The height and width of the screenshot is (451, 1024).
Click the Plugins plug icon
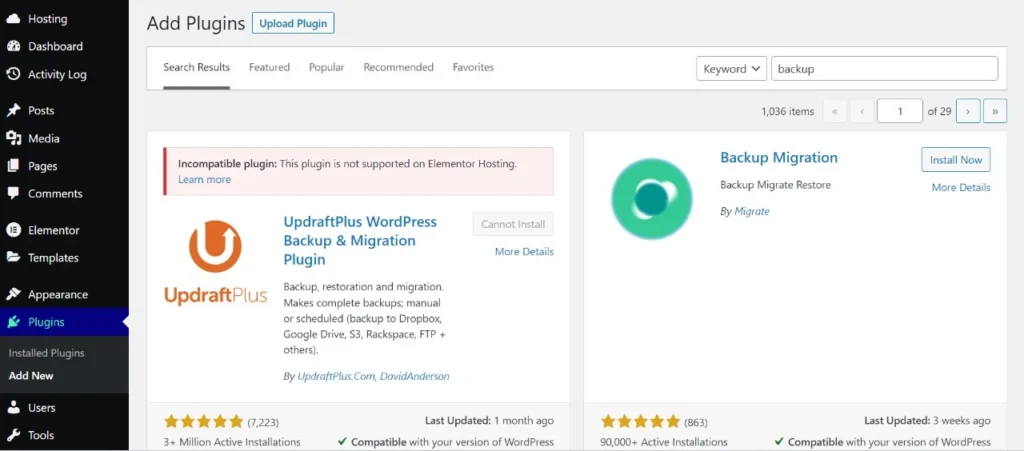[13, 322]
